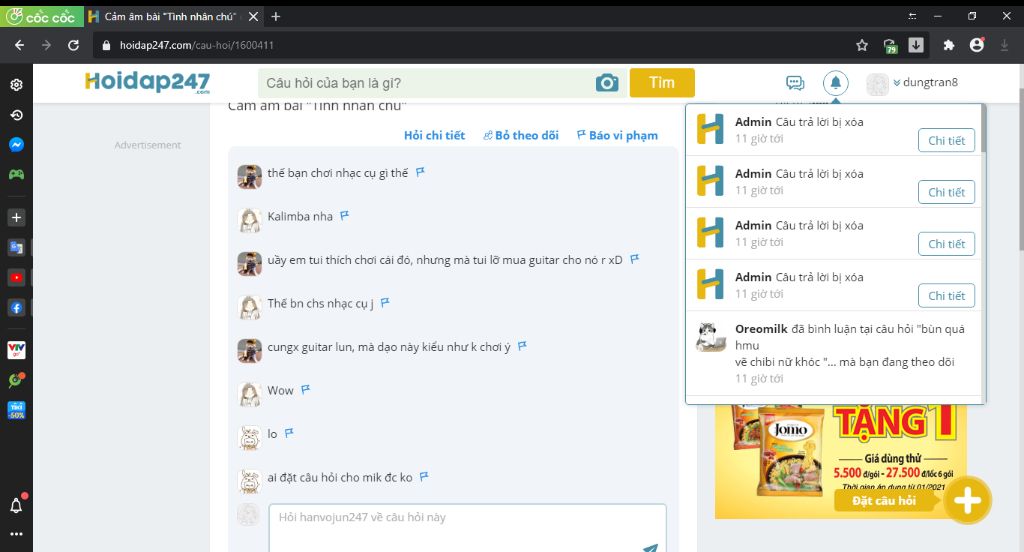This screenshot has height=552, width=1024.
Task: Go back to the previous page
Action: (19, 45)
